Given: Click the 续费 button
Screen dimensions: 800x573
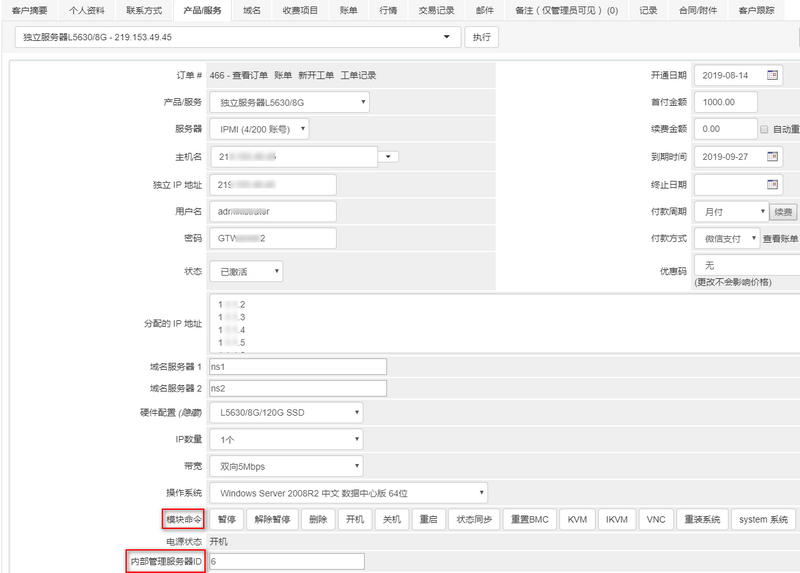Looking at the screenshot, I should coord(783,212).
